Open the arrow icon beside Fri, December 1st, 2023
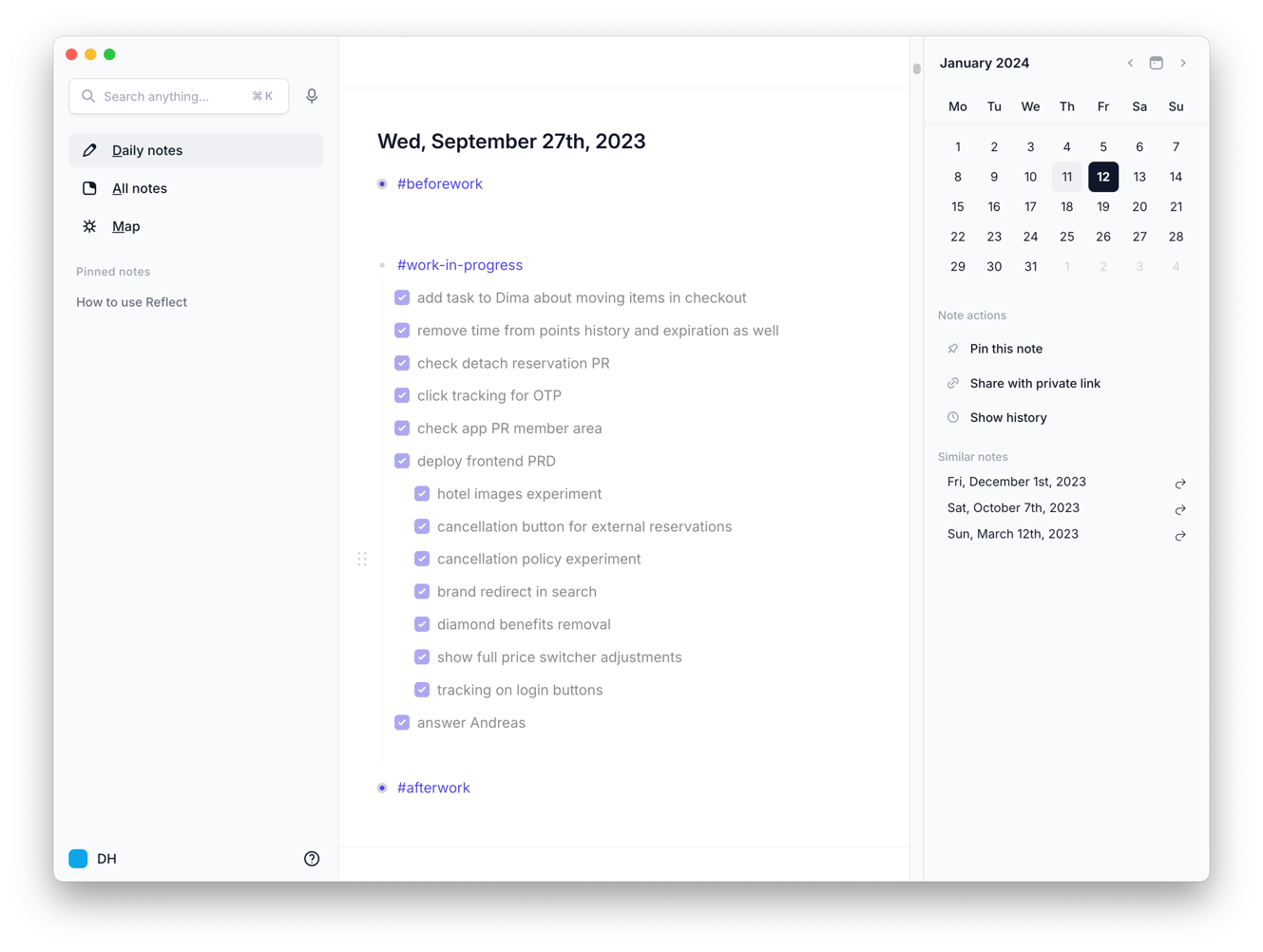This screenshot has width=1263, height=952. [1180, 483]
